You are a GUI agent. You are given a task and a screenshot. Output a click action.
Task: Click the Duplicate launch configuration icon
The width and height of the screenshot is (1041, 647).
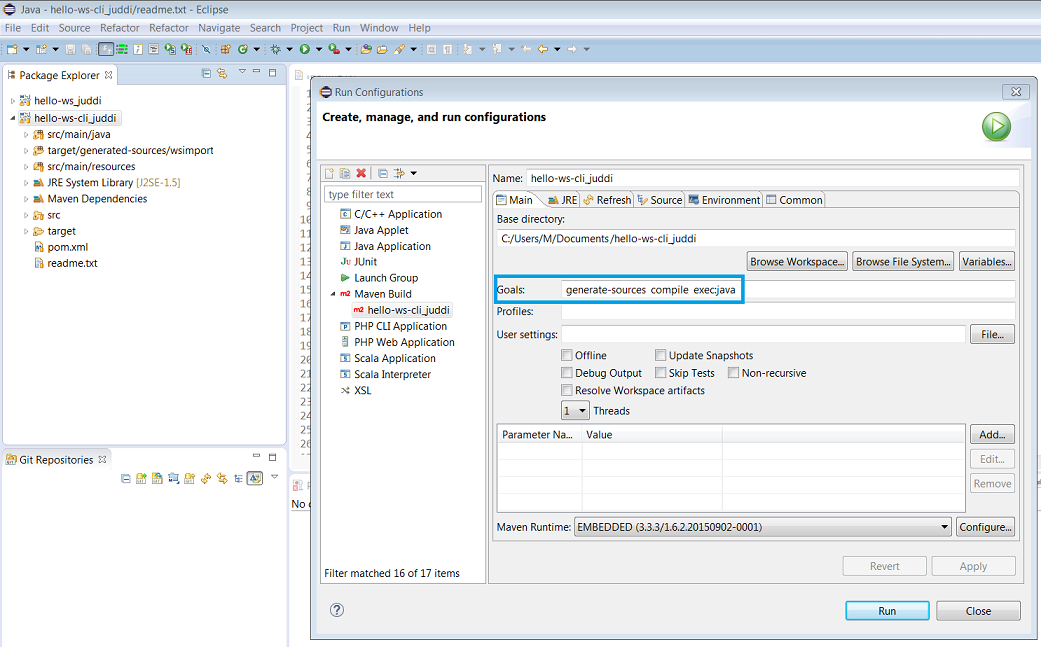(345, 173)
